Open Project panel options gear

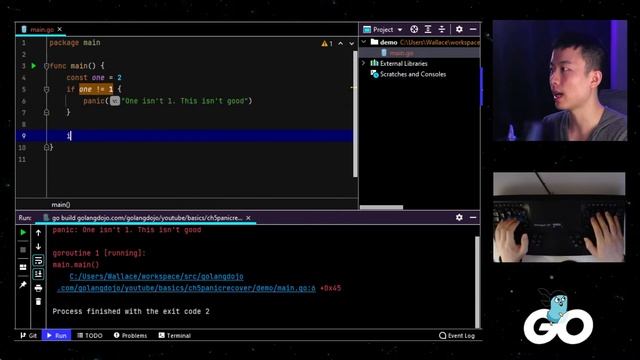tap(459, 29)
